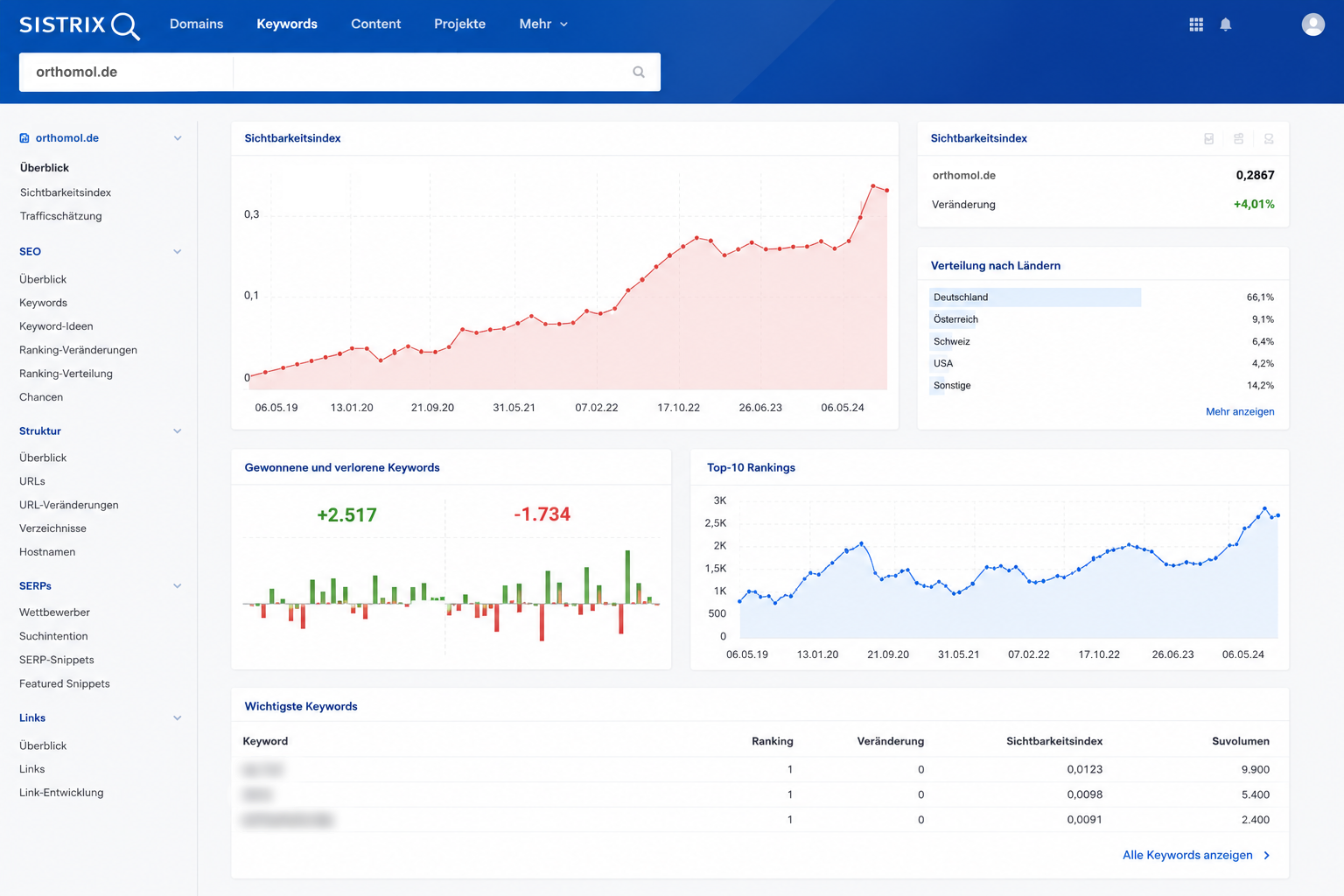Open the apps grid menu
The height and width of the screenshot is (896, 1344).
click(x=1196, y=24)
